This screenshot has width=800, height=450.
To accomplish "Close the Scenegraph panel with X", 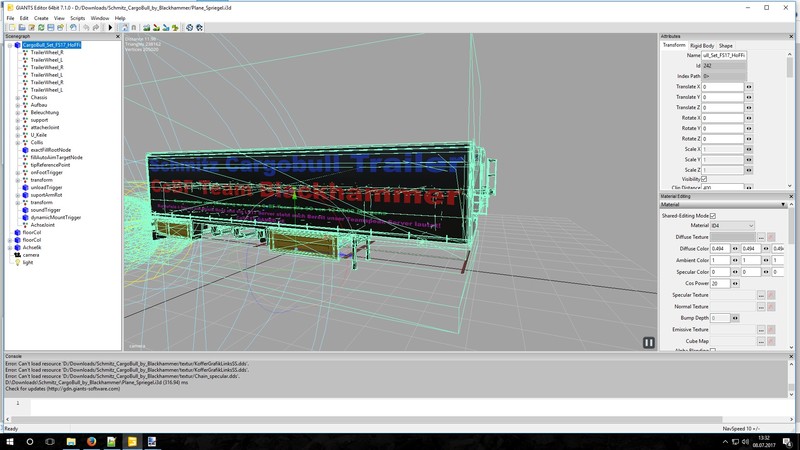I will (x=117, y=36).
